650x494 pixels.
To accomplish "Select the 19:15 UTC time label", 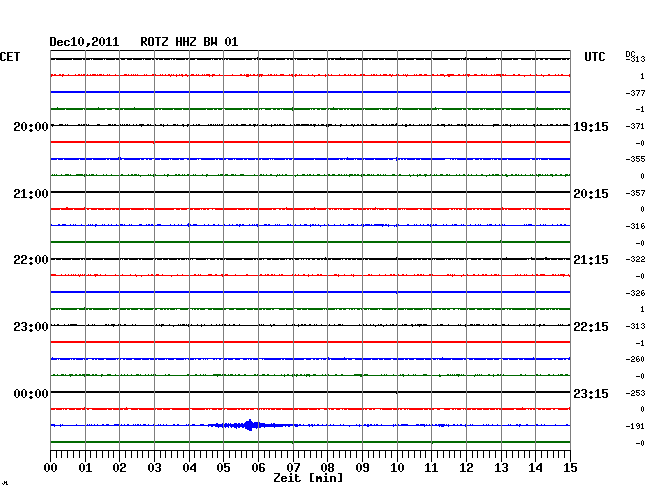I will point(591,126).
